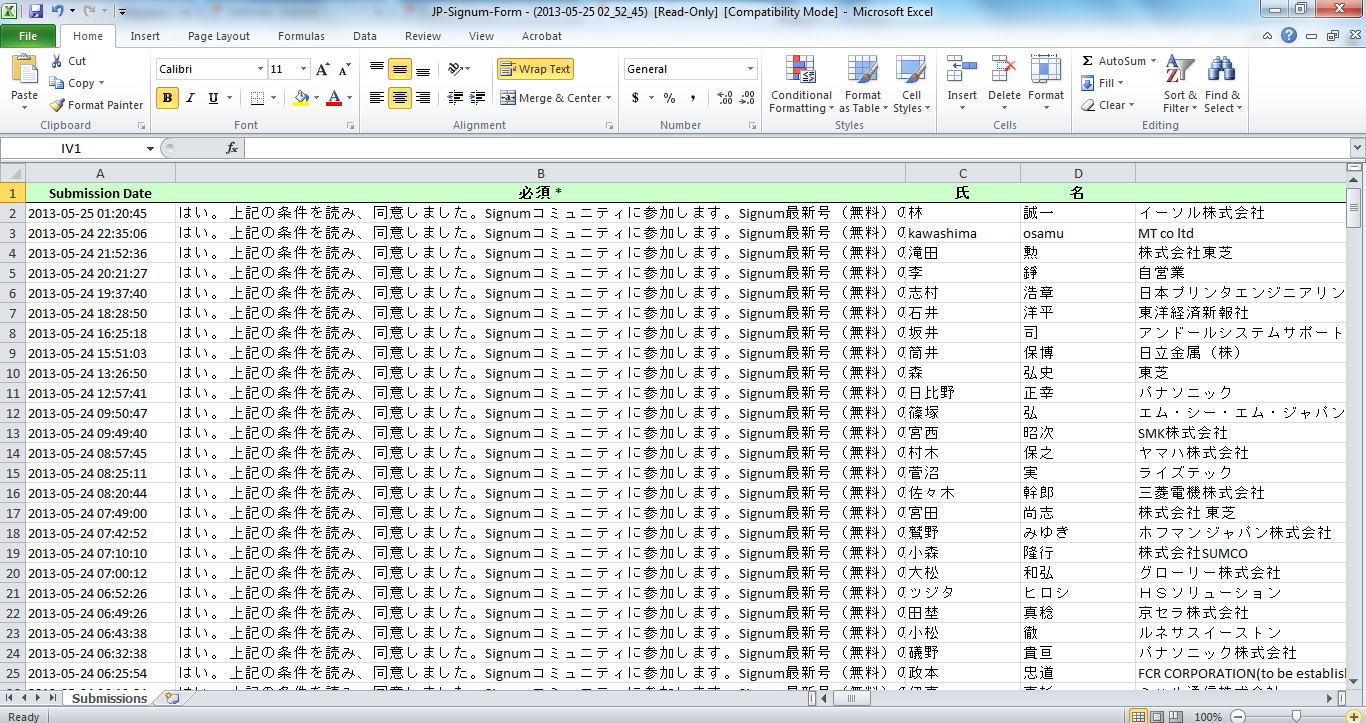Open Sort & Filter menu
The width and height of the screenshot is (1366, 723).
pyautogui.click(x=1180, y=85)
